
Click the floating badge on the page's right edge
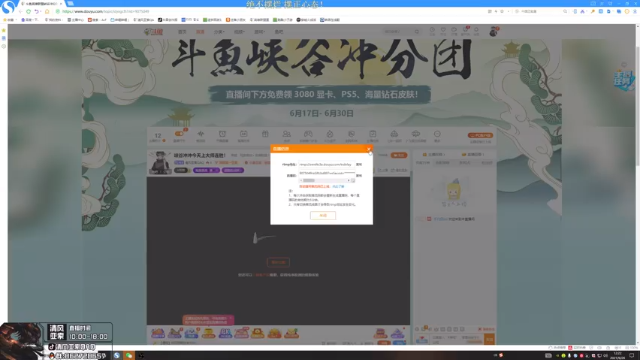pyautogui.click(x=623, y=80)
